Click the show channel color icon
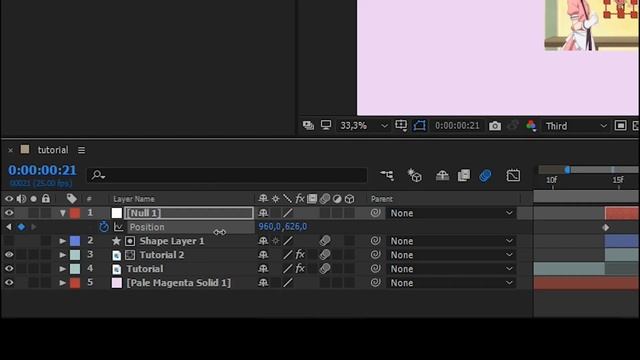This screenshot has height=360, width=640. click(531, 126)
